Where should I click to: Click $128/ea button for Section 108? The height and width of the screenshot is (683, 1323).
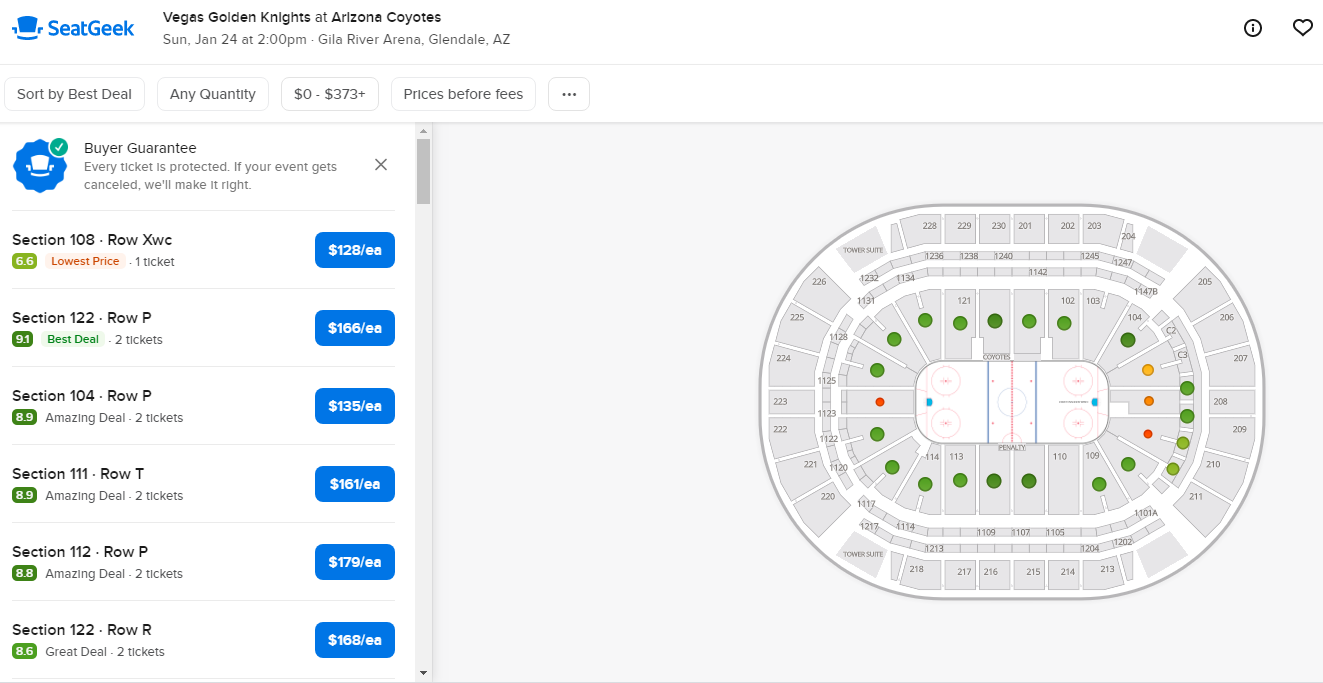355,250
